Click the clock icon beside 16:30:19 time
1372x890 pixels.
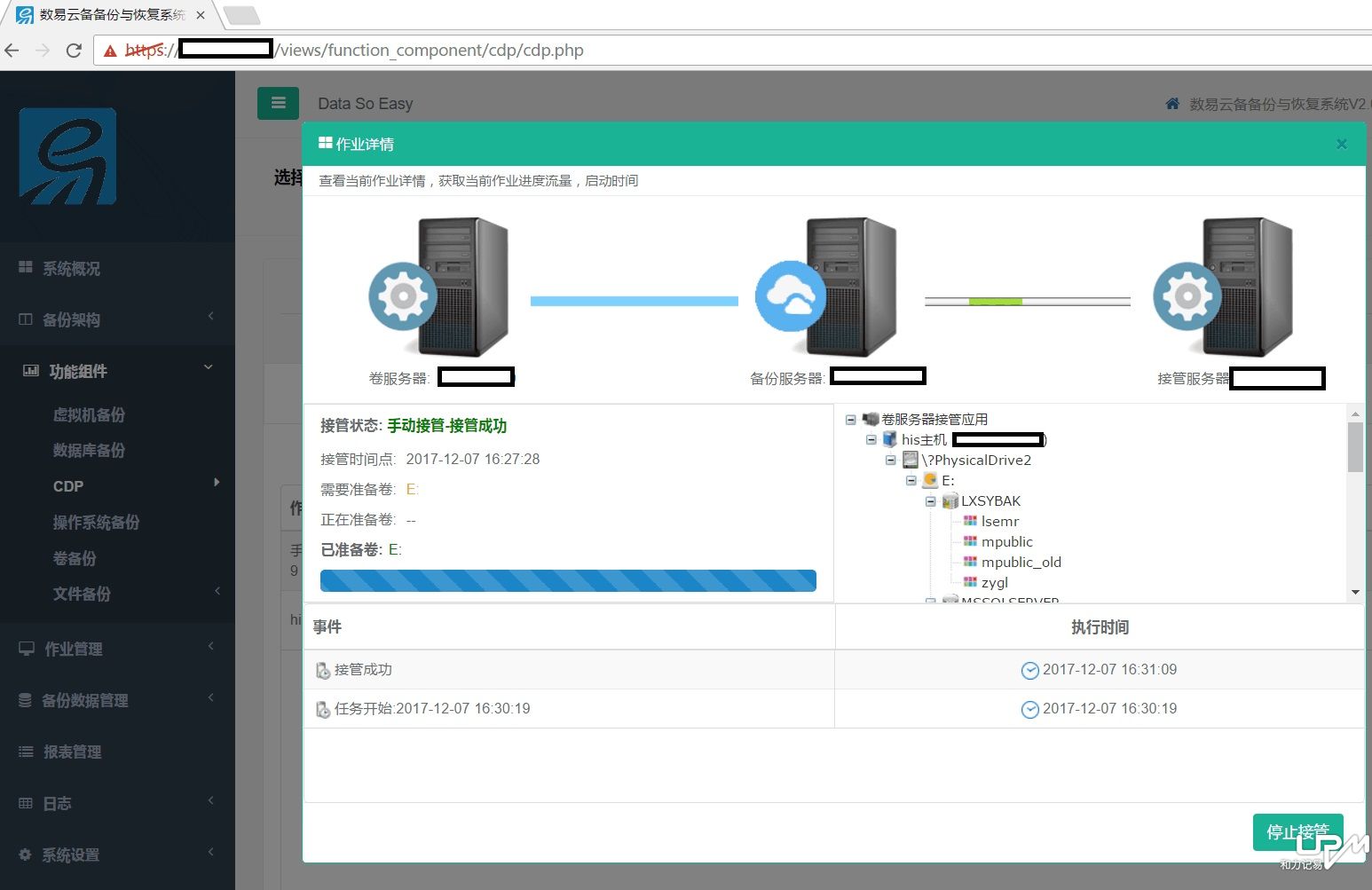point(1029,710)
